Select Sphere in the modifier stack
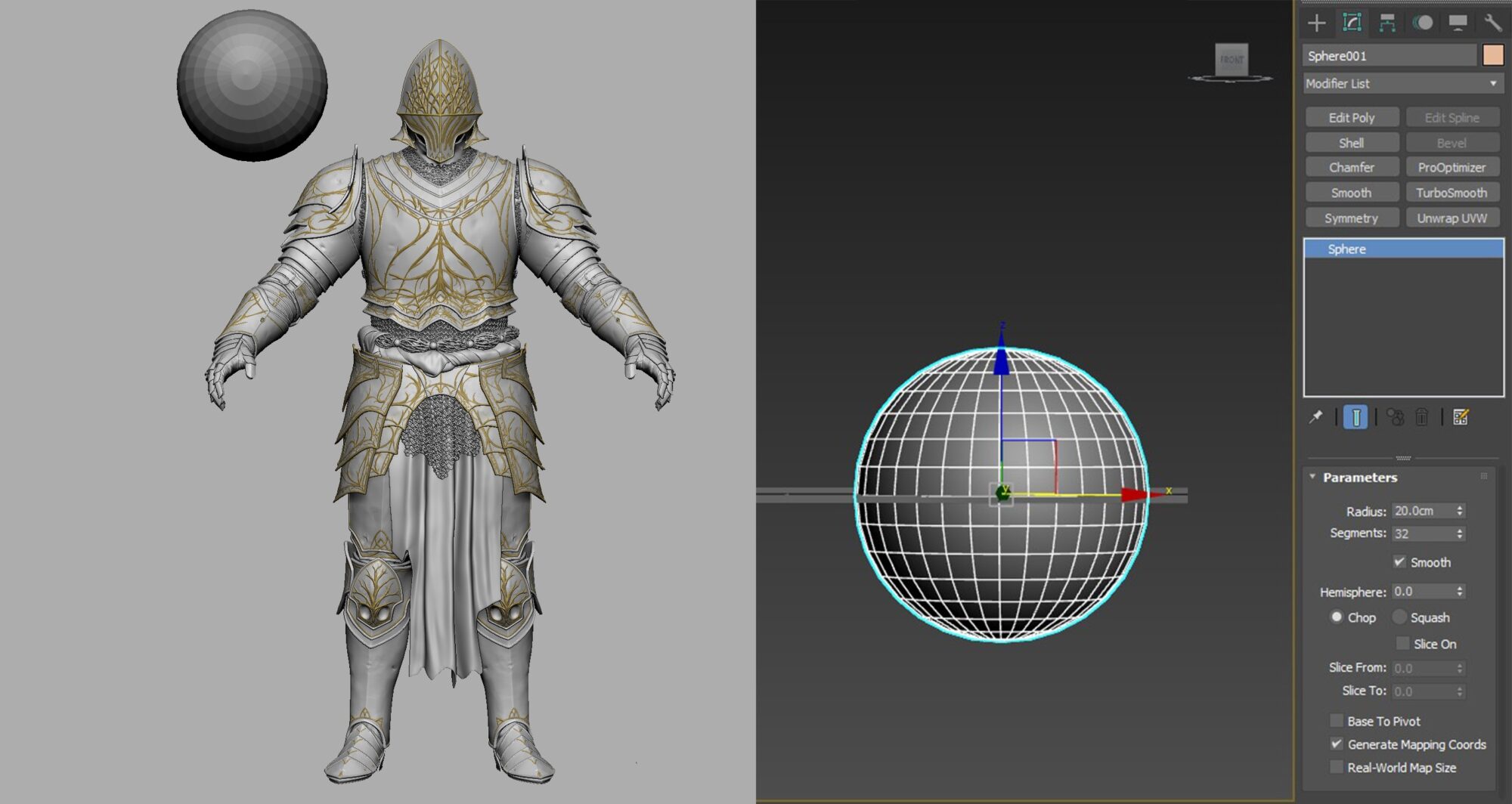This screenshot has height=804, width=1512. pyautogui.click(x=1347, y=249)
